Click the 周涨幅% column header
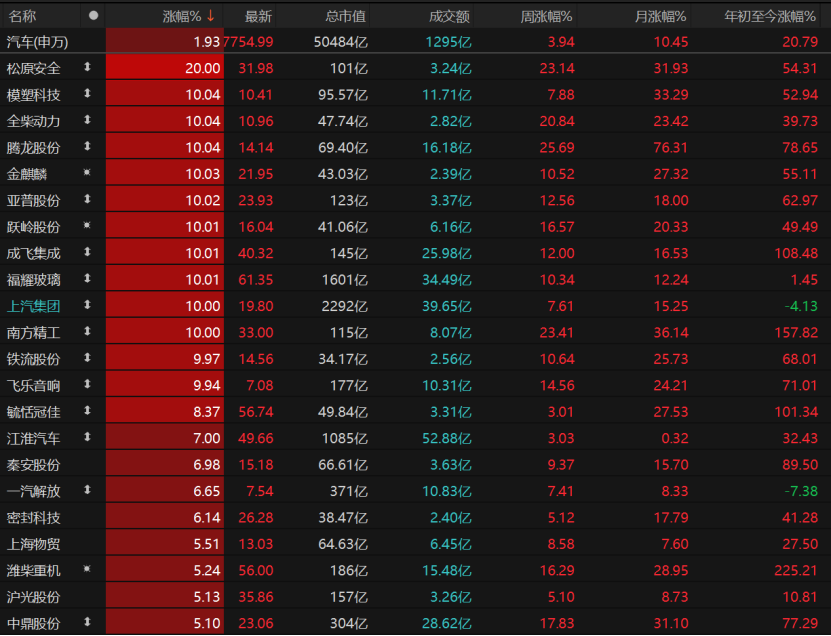This screenshot has height=636, width=831. [x=546, y=16]
